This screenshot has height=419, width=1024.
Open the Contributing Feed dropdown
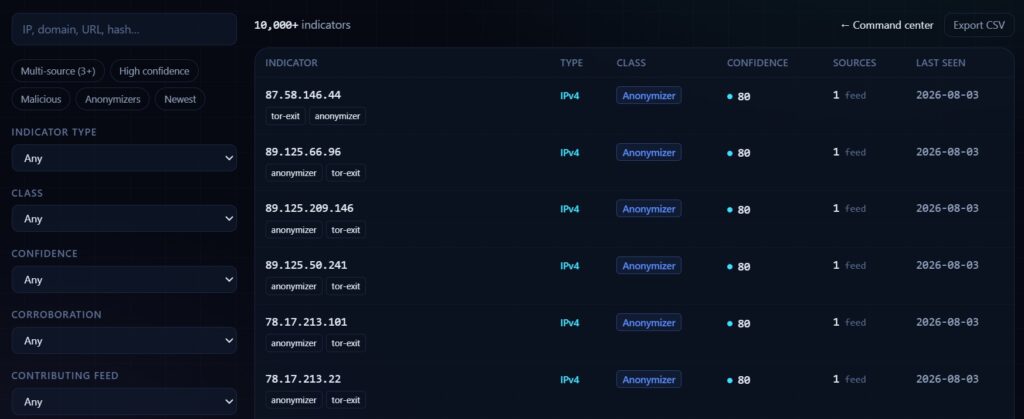(124, 401)
